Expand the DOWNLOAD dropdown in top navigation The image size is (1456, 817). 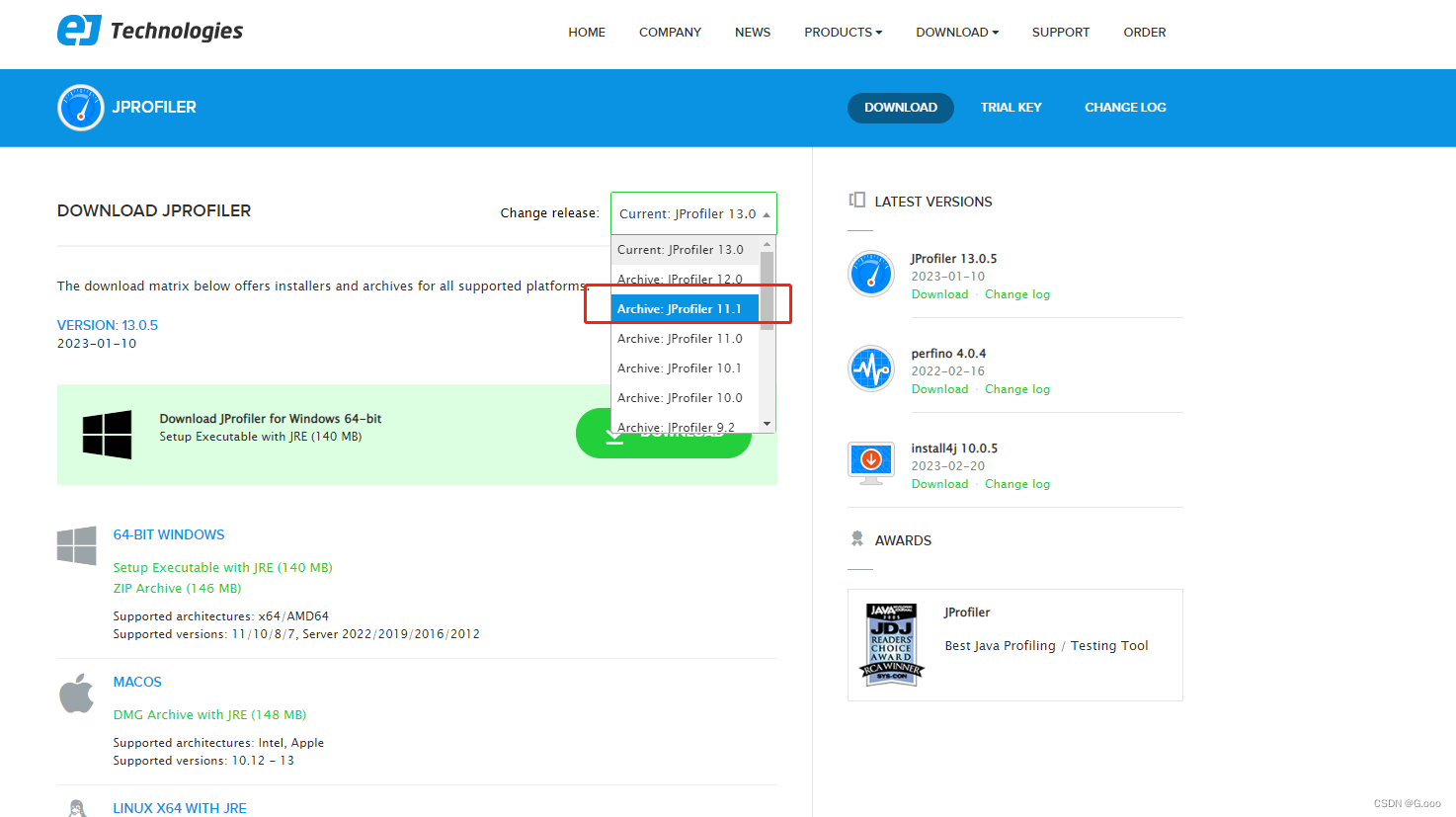(x=957, y=33)
